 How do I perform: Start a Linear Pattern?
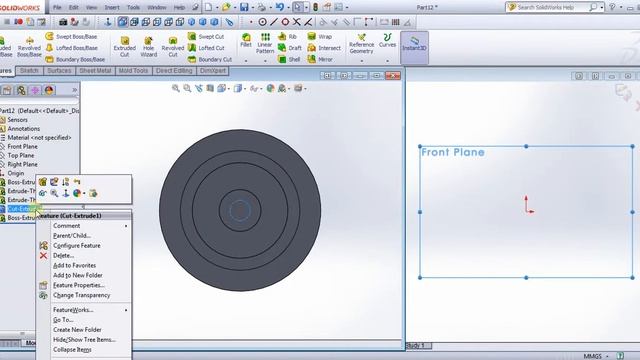click(x=265, y=44)
